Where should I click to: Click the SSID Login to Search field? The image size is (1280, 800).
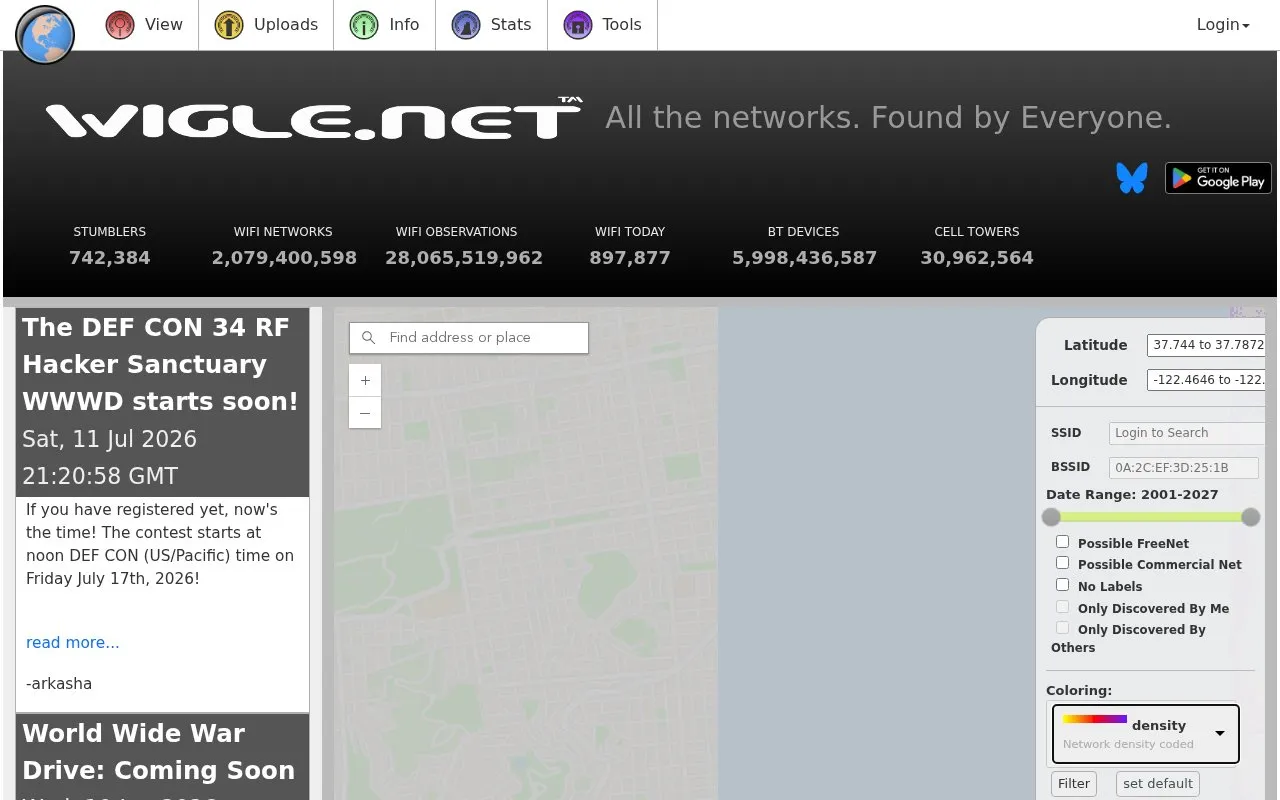pos(1187,433)
